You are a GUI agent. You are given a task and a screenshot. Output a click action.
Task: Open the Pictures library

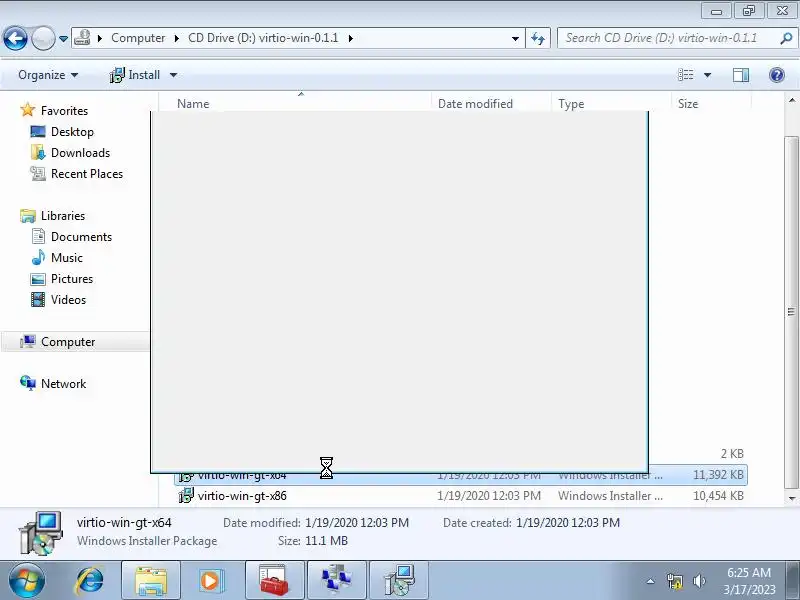(x=72, y=279)
